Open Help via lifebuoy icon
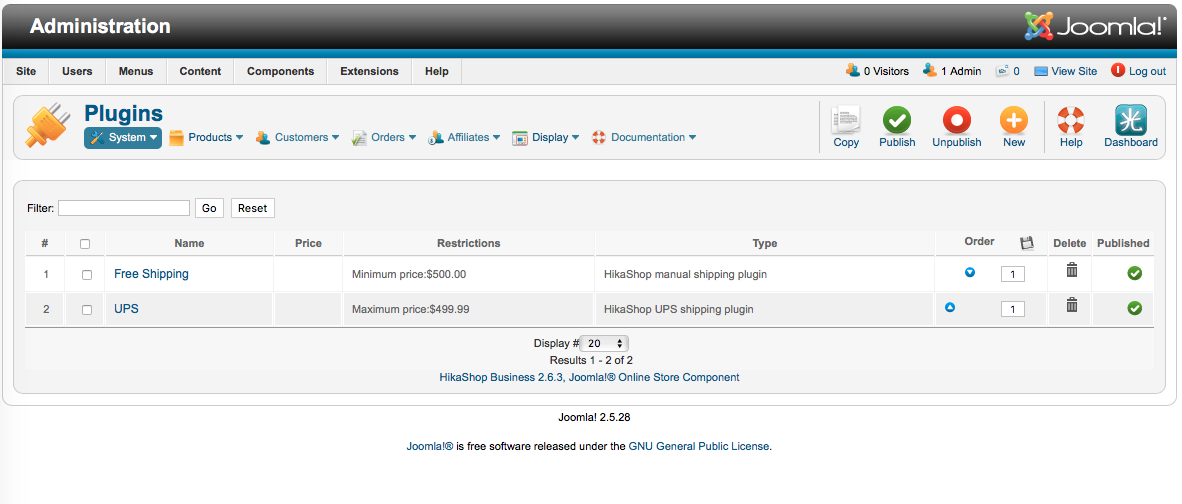This screenshot has height=504, width=1182. (x=1070, y=120)
